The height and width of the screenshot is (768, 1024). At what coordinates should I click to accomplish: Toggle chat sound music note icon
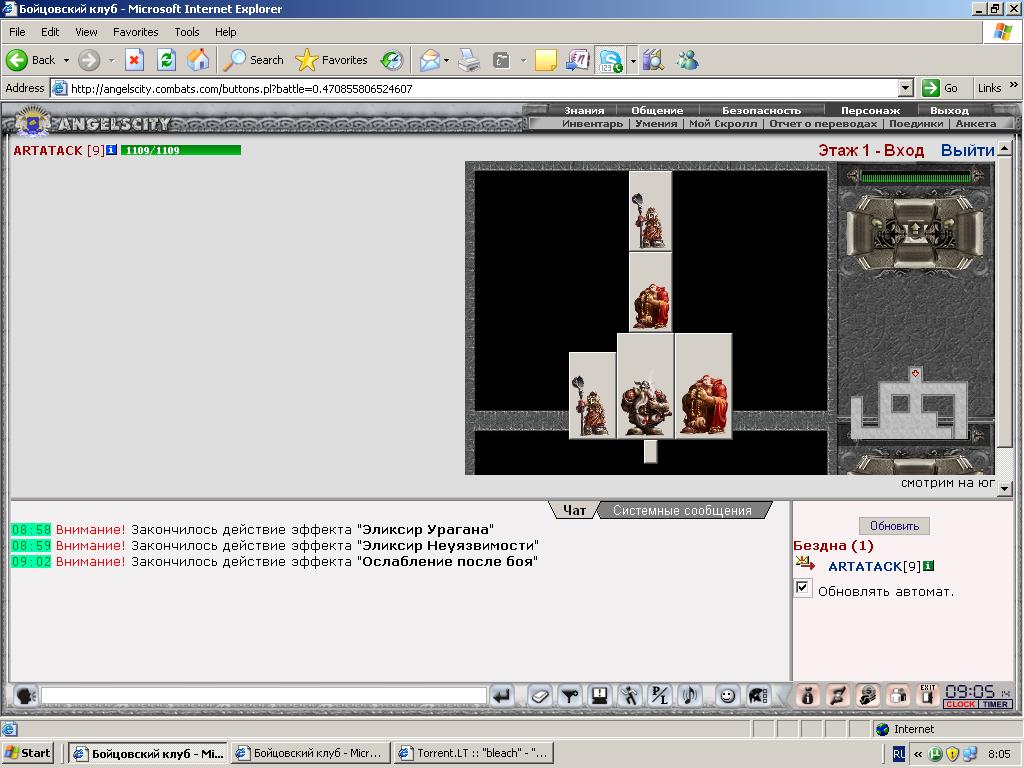click(690, 696)
